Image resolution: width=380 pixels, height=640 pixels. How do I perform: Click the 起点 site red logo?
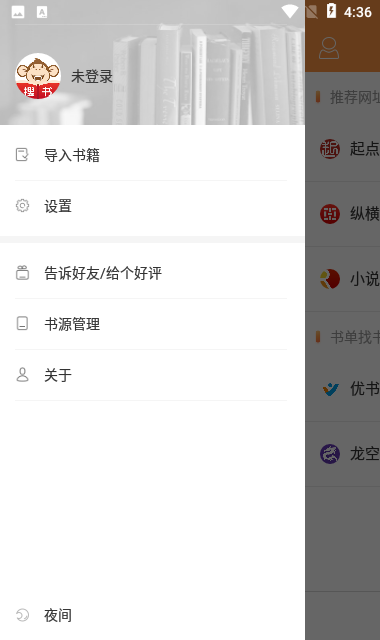(330, 149)
